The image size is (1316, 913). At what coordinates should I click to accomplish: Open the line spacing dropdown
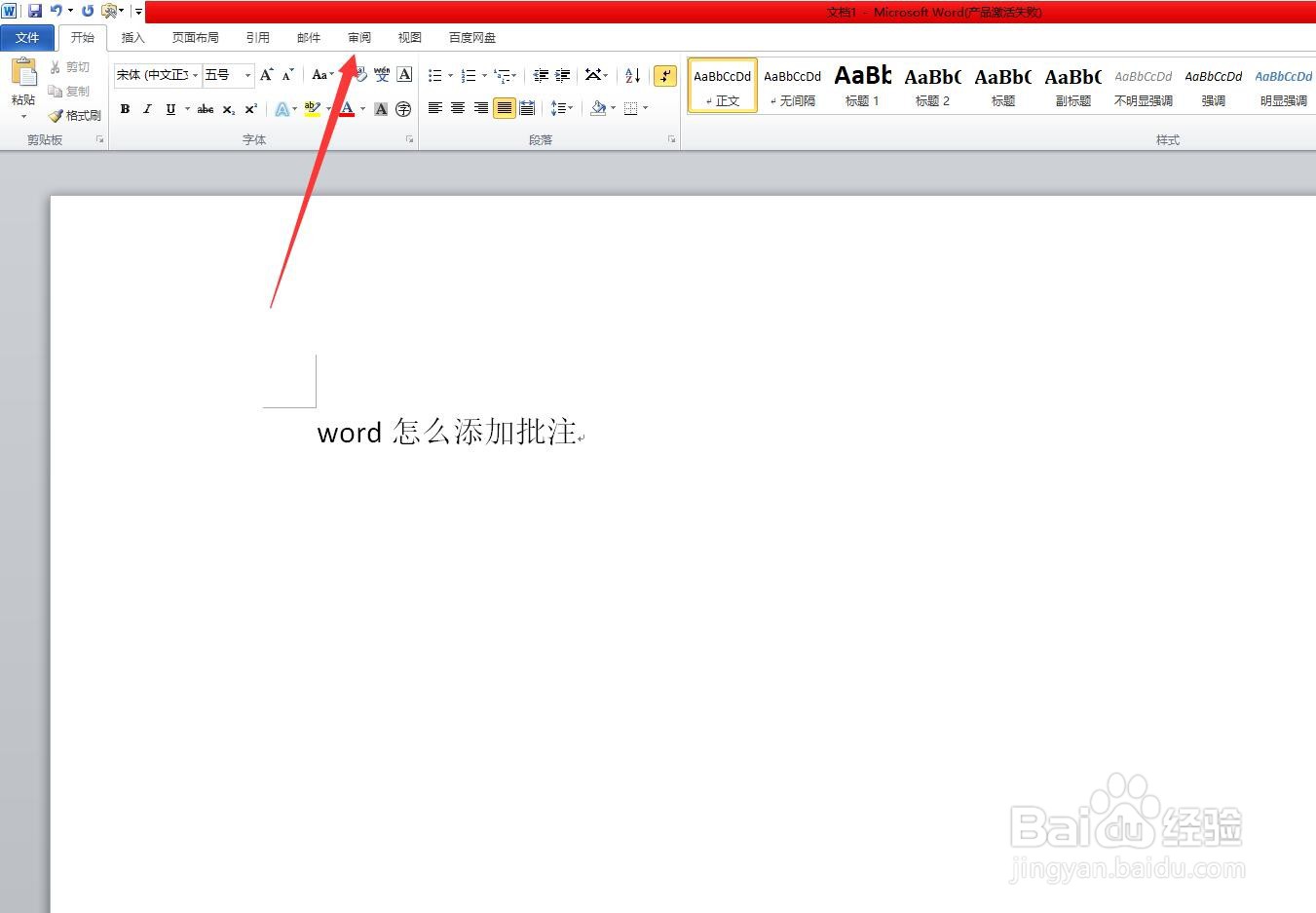[562, 108]
